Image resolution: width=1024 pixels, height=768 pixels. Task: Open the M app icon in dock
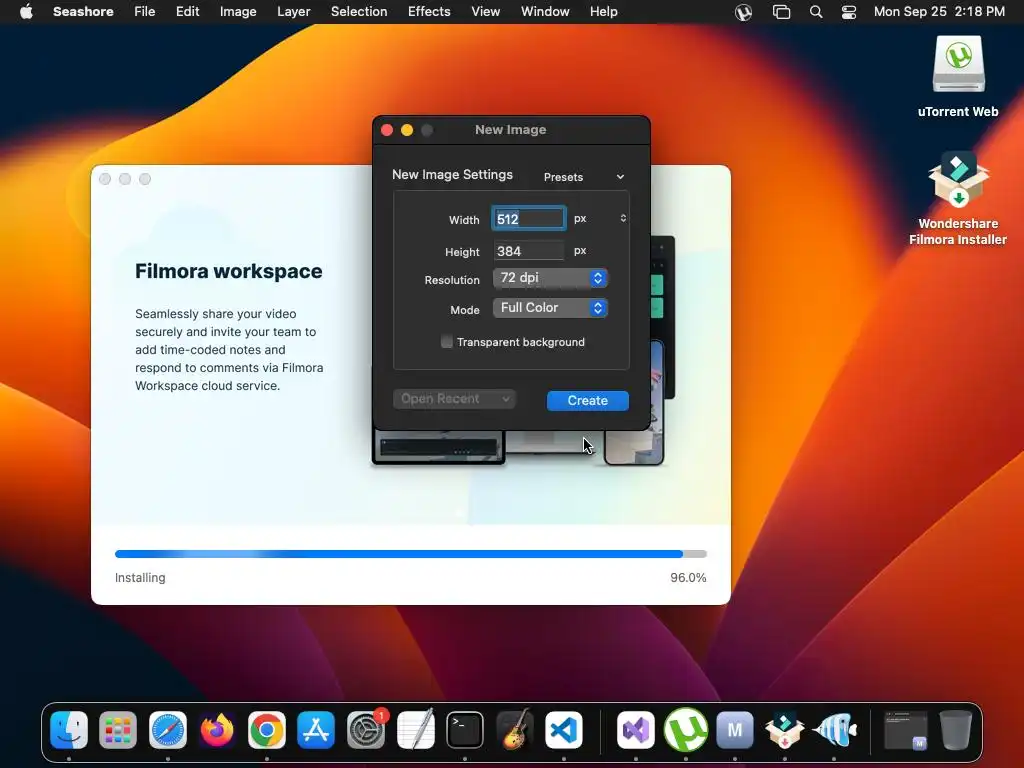[735, 729]
